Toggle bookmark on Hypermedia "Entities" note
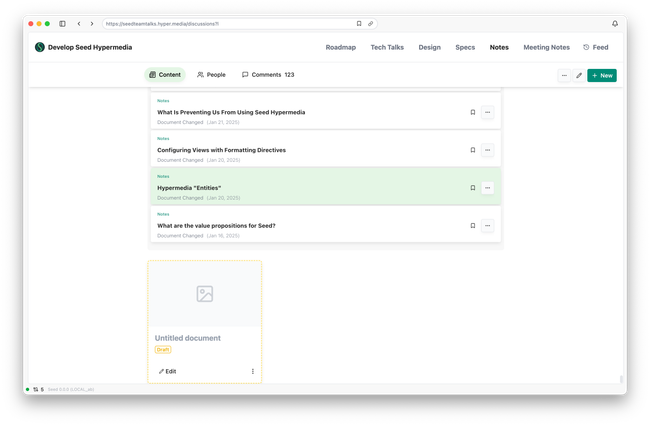 [473, 188]
